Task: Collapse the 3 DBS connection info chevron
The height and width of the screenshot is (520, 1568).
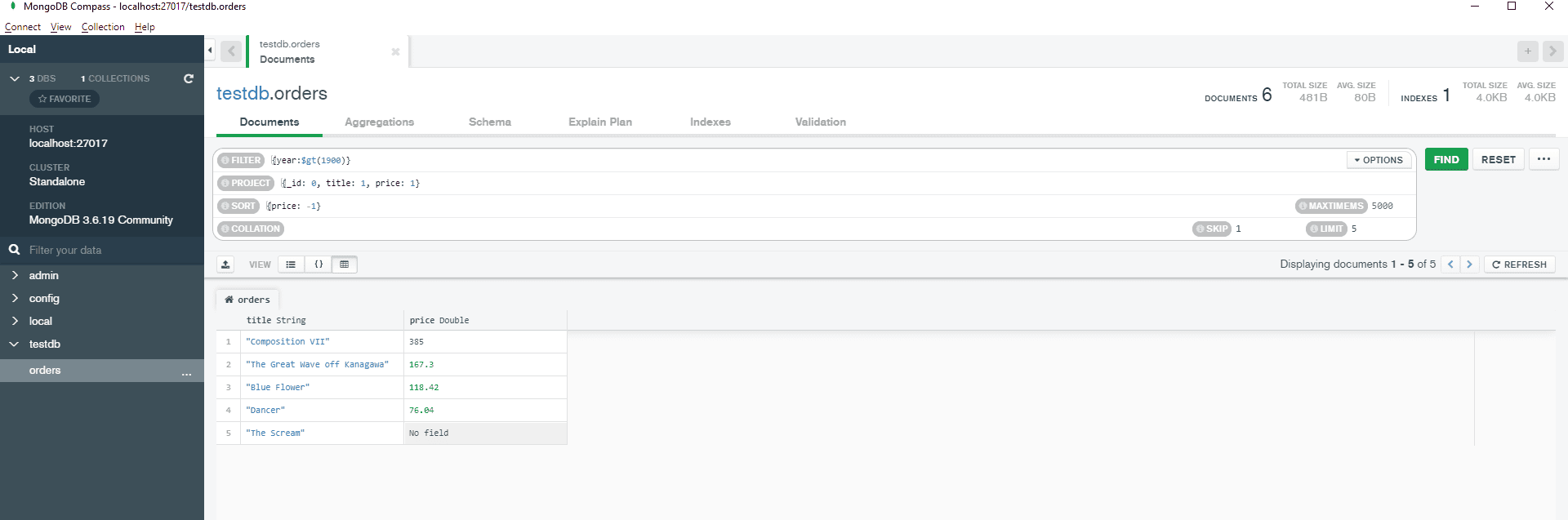Action: pyautogui.click(x=15, y=78)
